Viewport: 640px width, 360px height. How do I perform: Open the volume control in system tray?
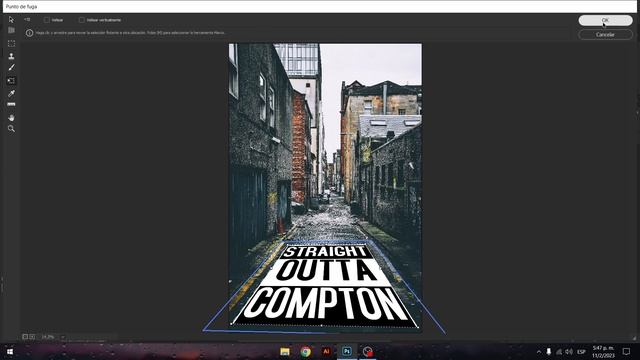click(569, 352)
